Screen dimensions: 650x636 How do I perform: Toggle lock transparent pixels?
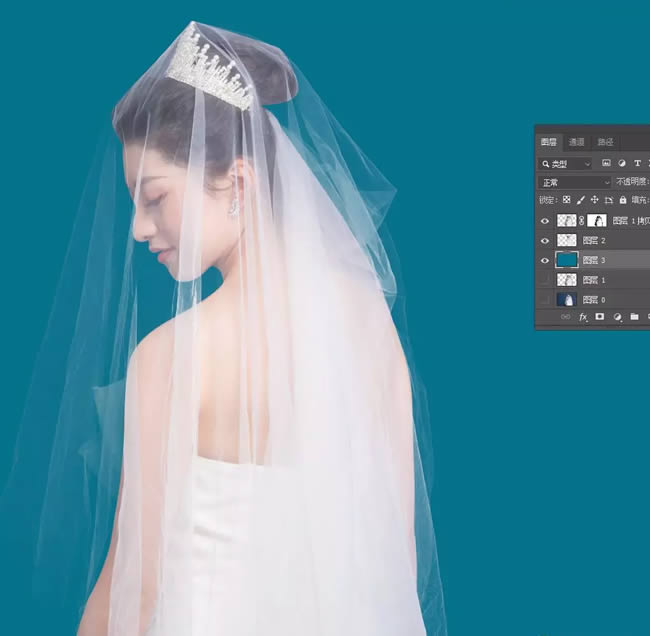click(x=566, y=200)
